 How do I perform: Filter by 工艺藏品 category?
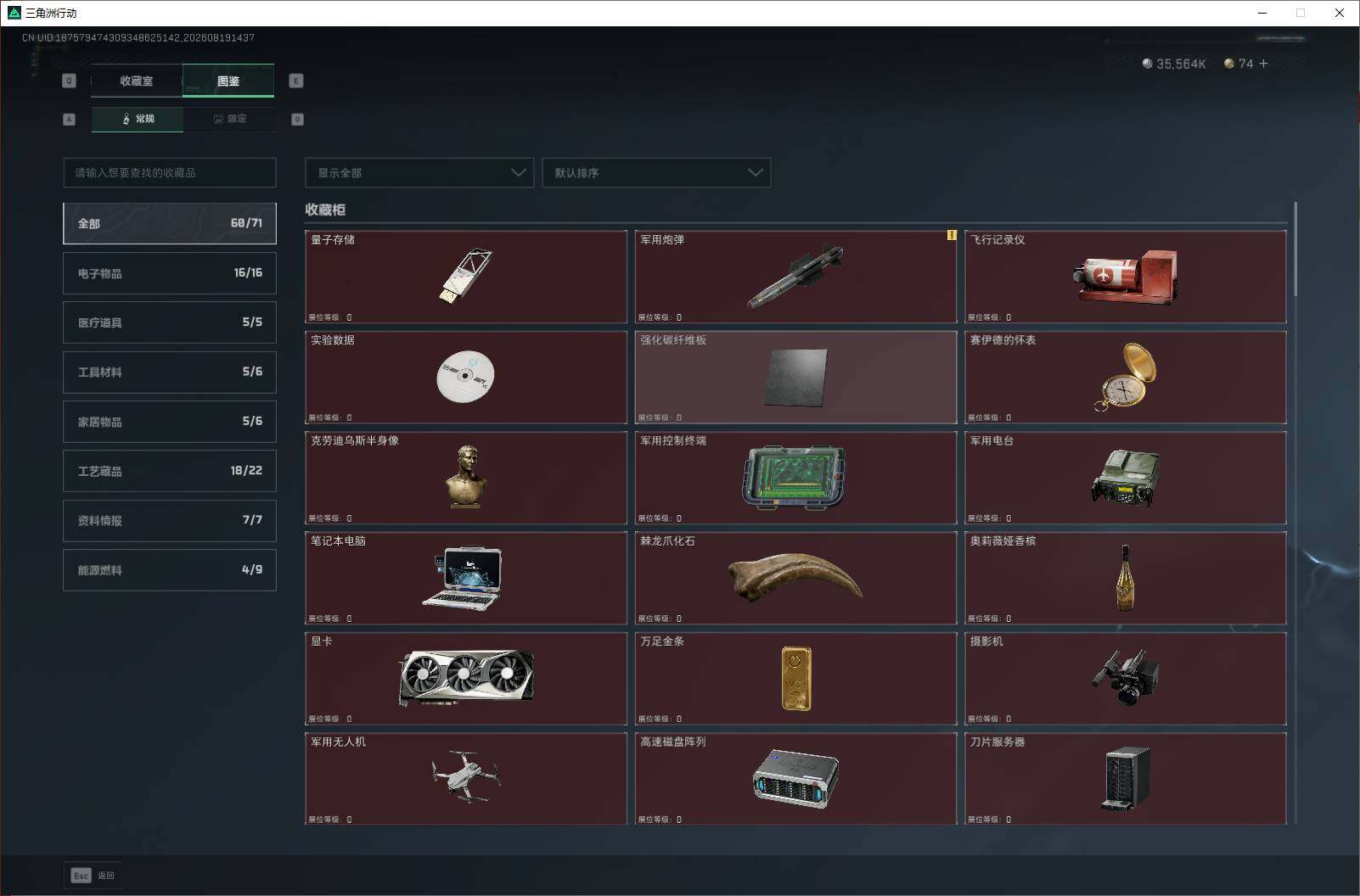tap(170, 471)
